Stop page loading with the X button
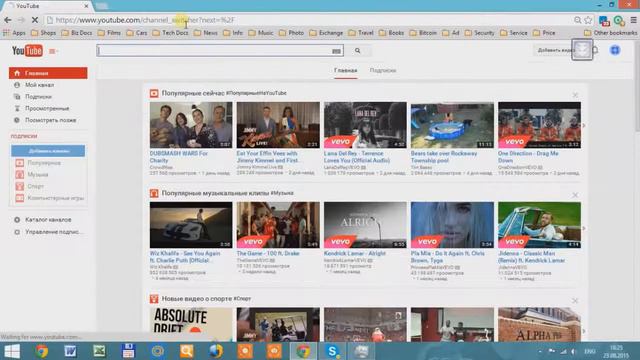The height and width of the screenshot is (360, 640). coord(35,20)
